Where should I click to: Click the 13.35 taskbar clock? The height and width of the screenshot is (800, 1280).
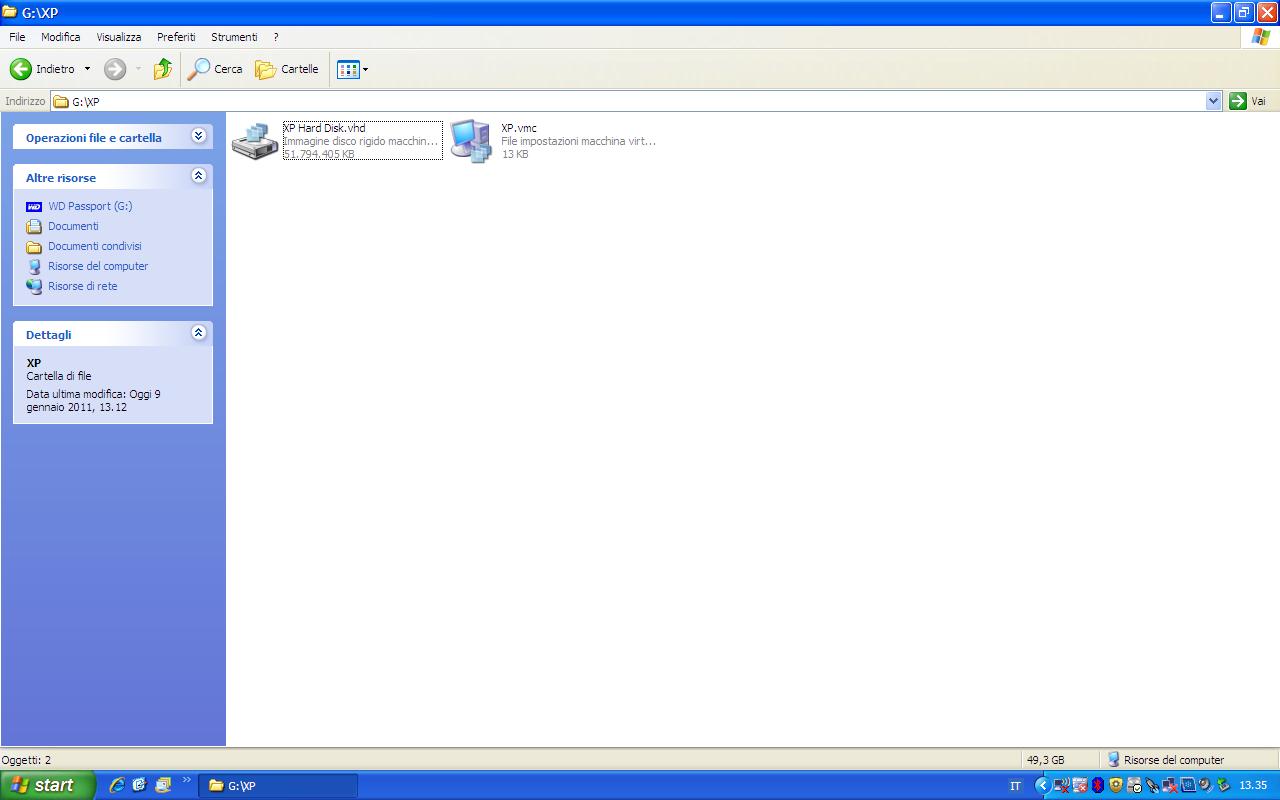click(1253, 786)
